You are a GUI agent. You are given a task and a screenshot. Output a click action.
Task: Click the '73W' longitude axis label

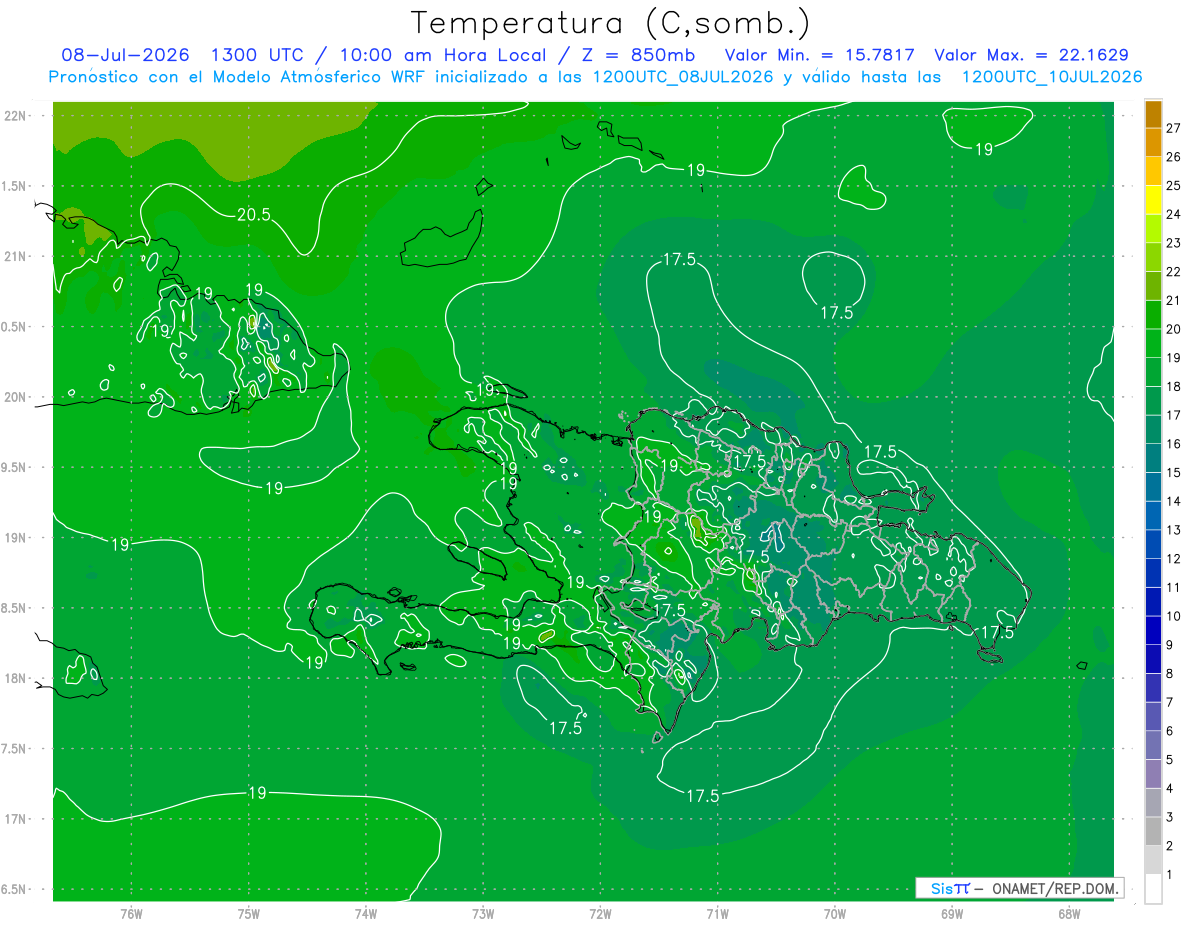click(483, 913)
